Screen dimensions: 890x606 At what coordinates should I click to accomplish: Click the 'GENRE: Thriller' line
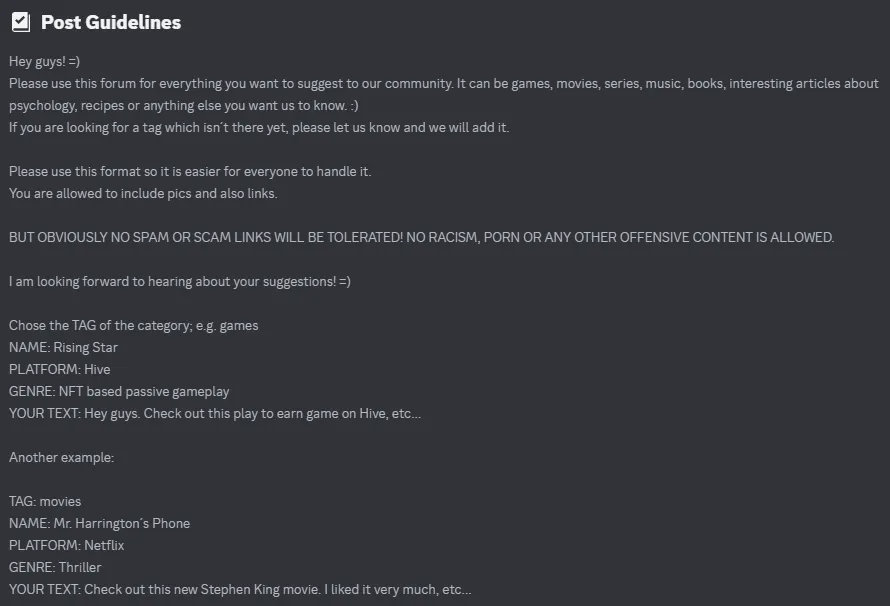[55, 567]
